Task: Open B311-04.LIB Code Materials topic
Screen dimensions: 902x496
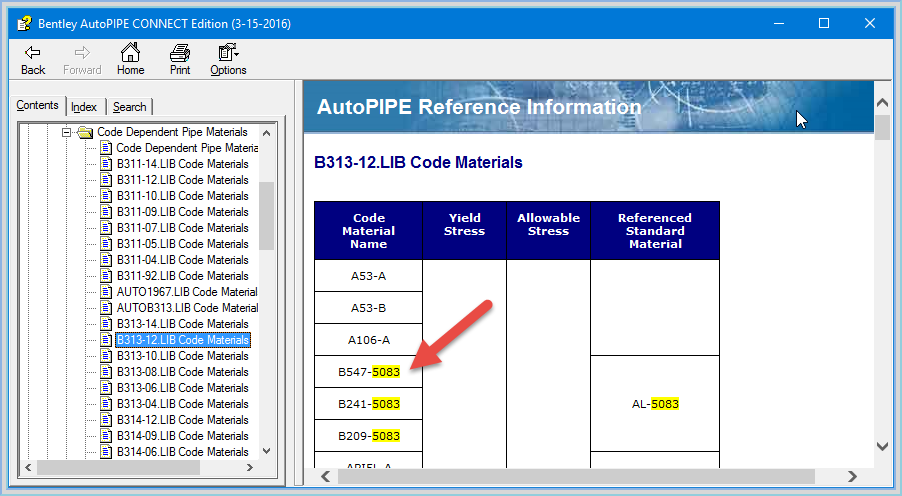Action: [182, 260]
